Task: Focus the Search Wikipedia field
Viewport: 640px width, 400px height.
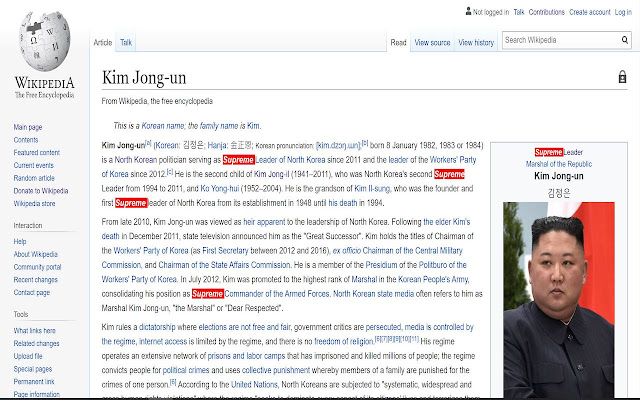Action: [561, 40]
